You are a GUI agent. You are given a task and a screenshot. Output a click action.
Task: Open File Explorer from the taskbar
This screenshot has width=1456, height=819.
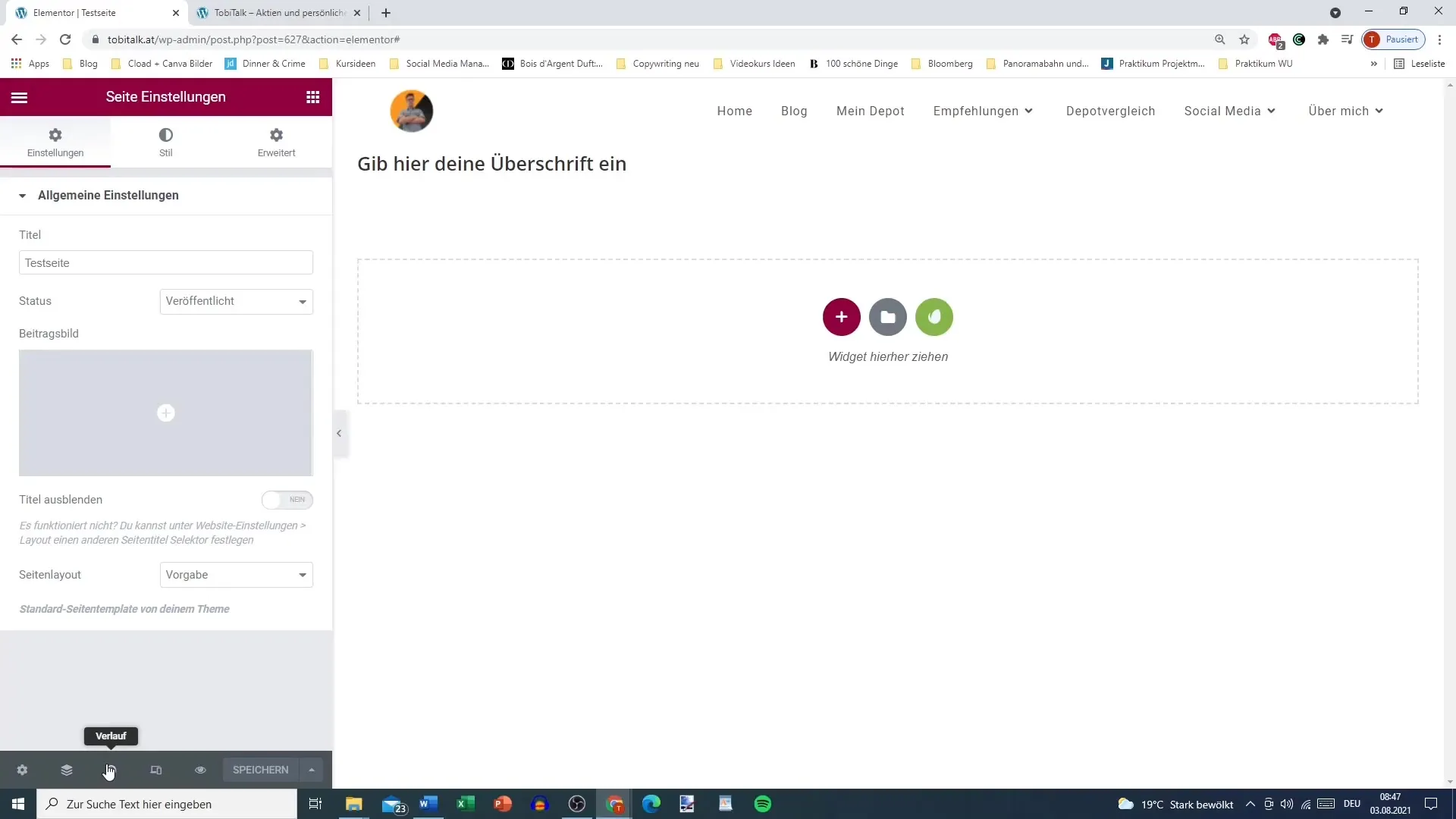click(x=354, y=804)
